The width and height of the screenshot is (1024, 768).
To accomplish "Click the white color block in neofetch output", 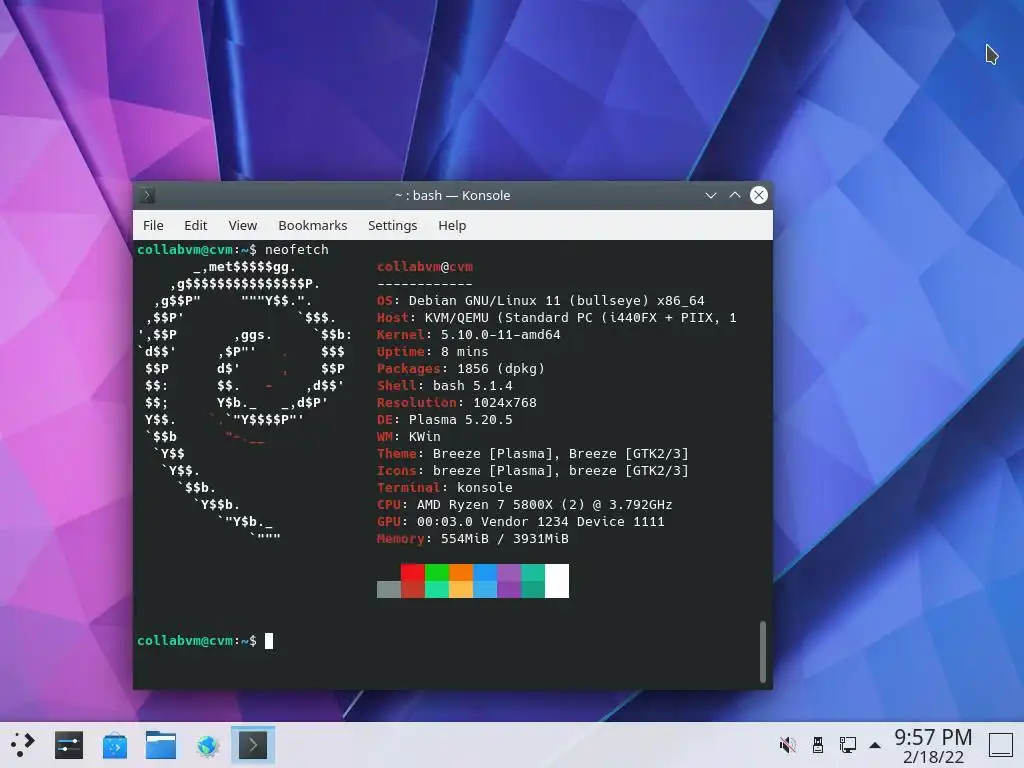I will click(557, 581).
